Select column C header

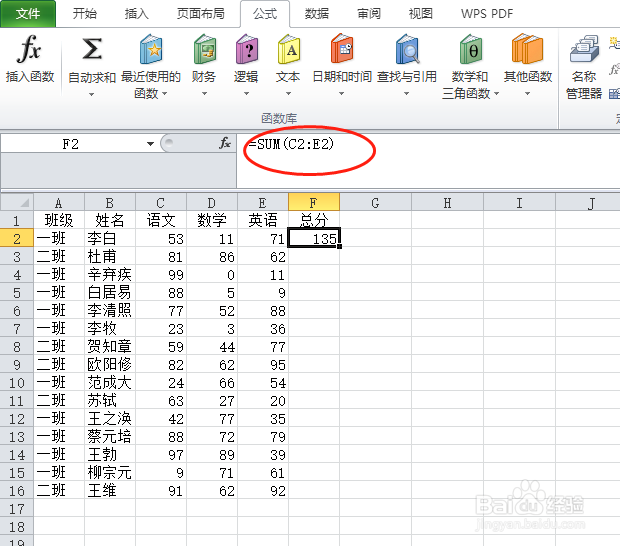click(x=161, y=202)
